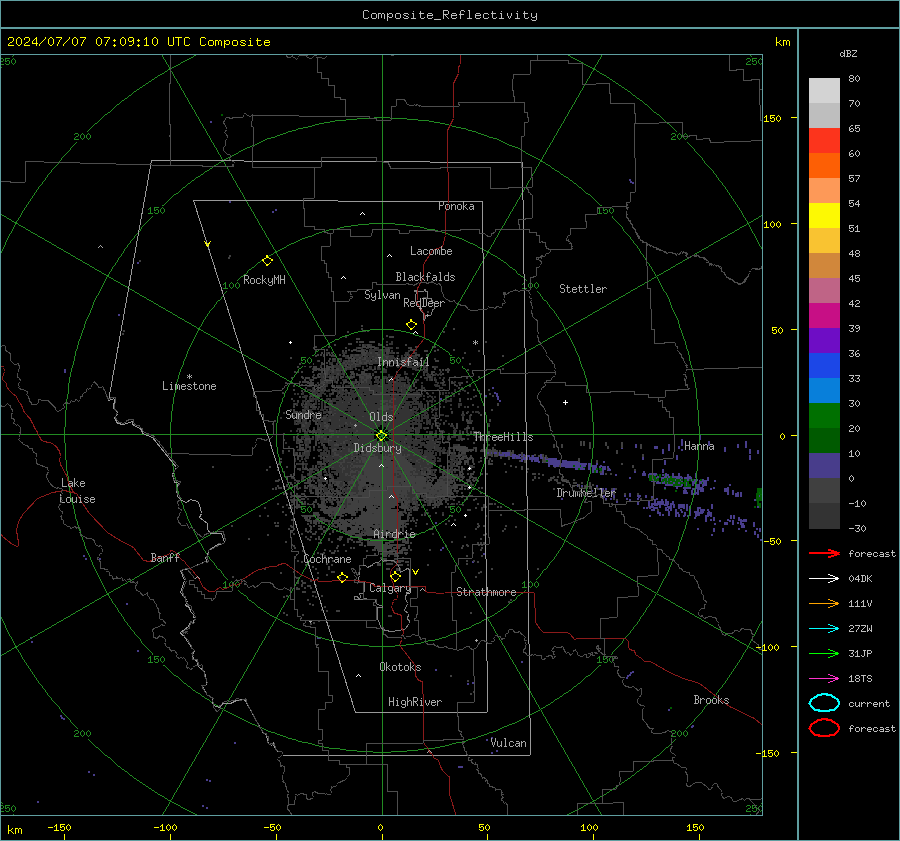Click the Innisfail label
Screen dimensions: 900x841
coord(403,362)
